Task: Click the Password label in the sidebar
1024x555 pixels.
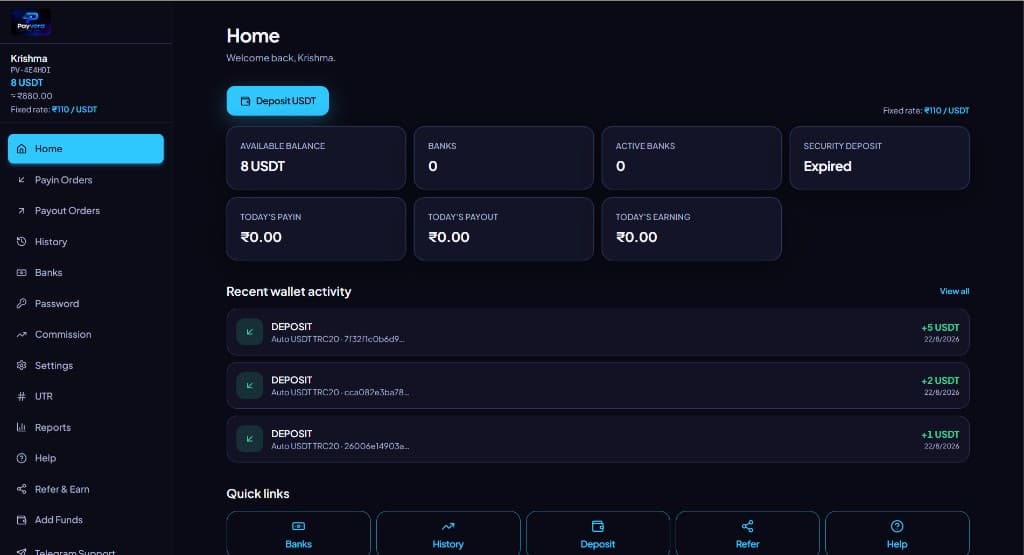Action: point(57,304)
